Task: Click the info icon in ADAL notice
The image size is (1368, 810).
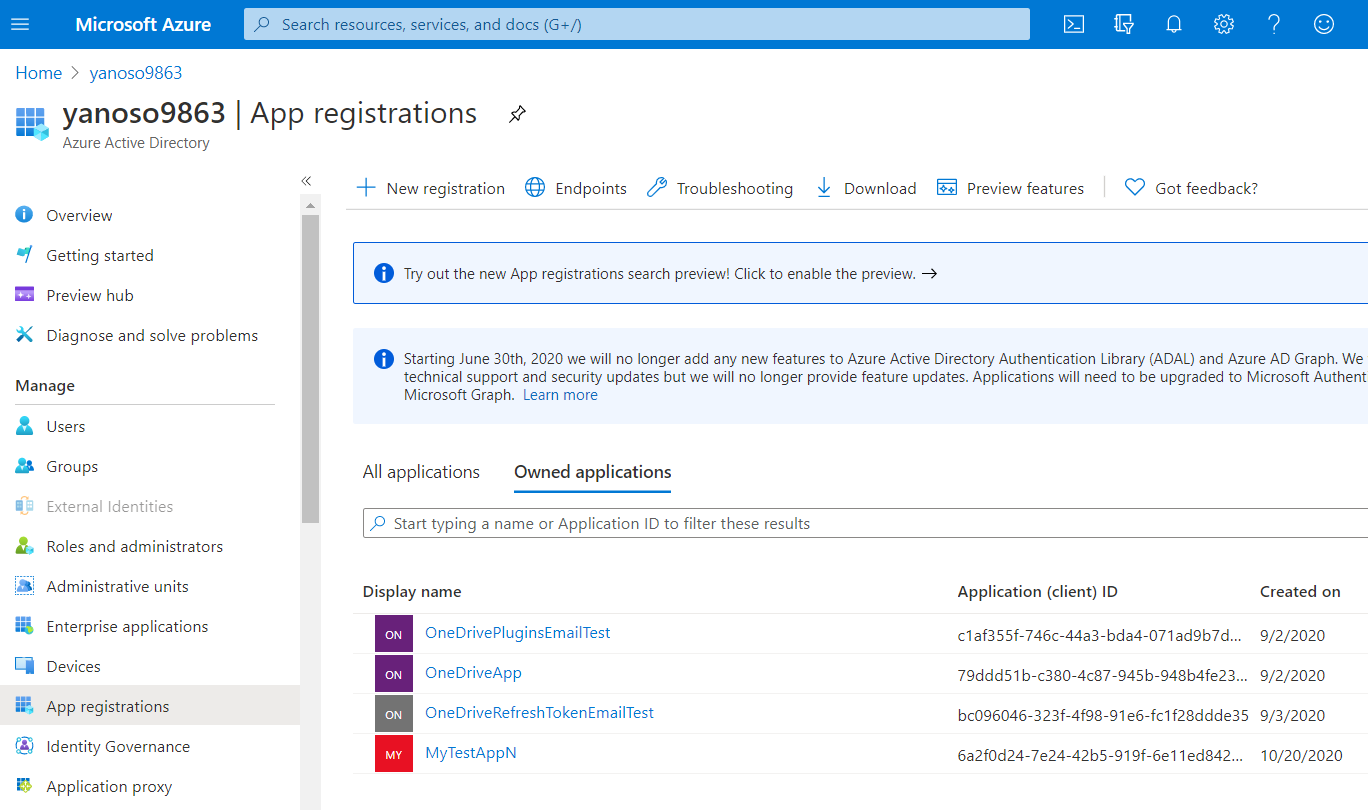Action: pyautogui.click(x=383, y=359)
